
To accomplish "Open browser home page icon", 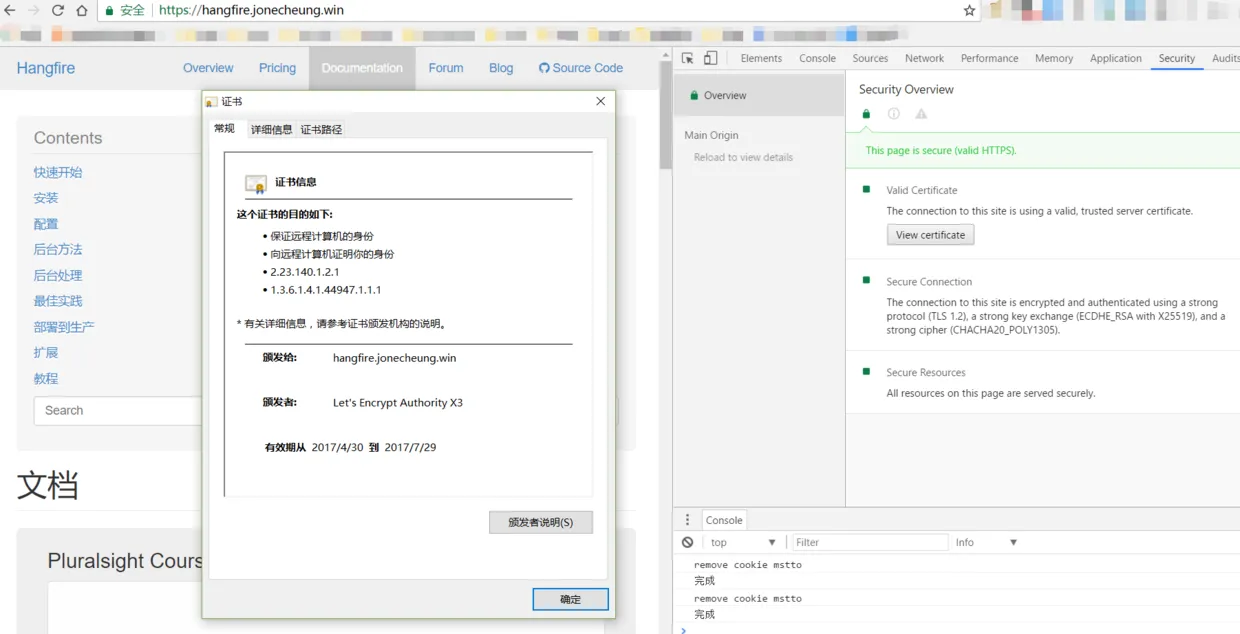I will (x=82, y=10).
